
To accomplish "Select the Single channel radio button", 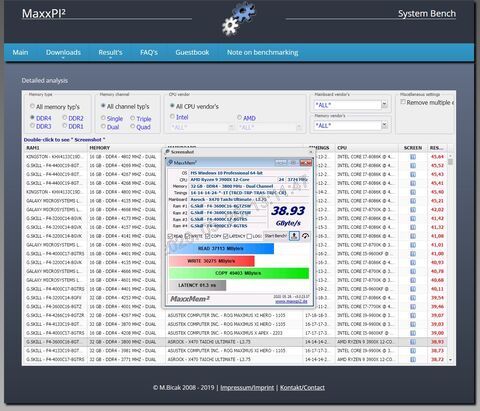I will 103,118.
